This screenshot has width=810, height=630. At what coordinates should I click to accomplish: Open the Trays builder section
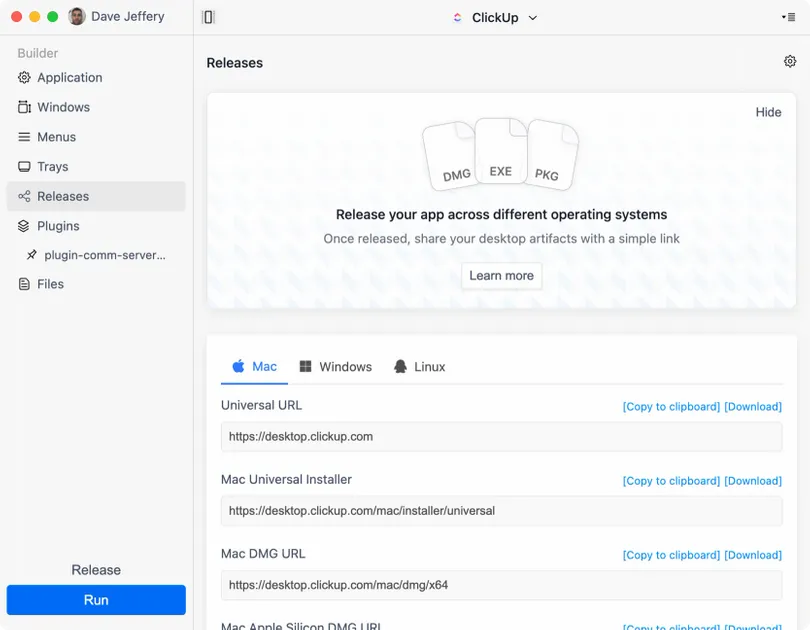tap(55, 166)
